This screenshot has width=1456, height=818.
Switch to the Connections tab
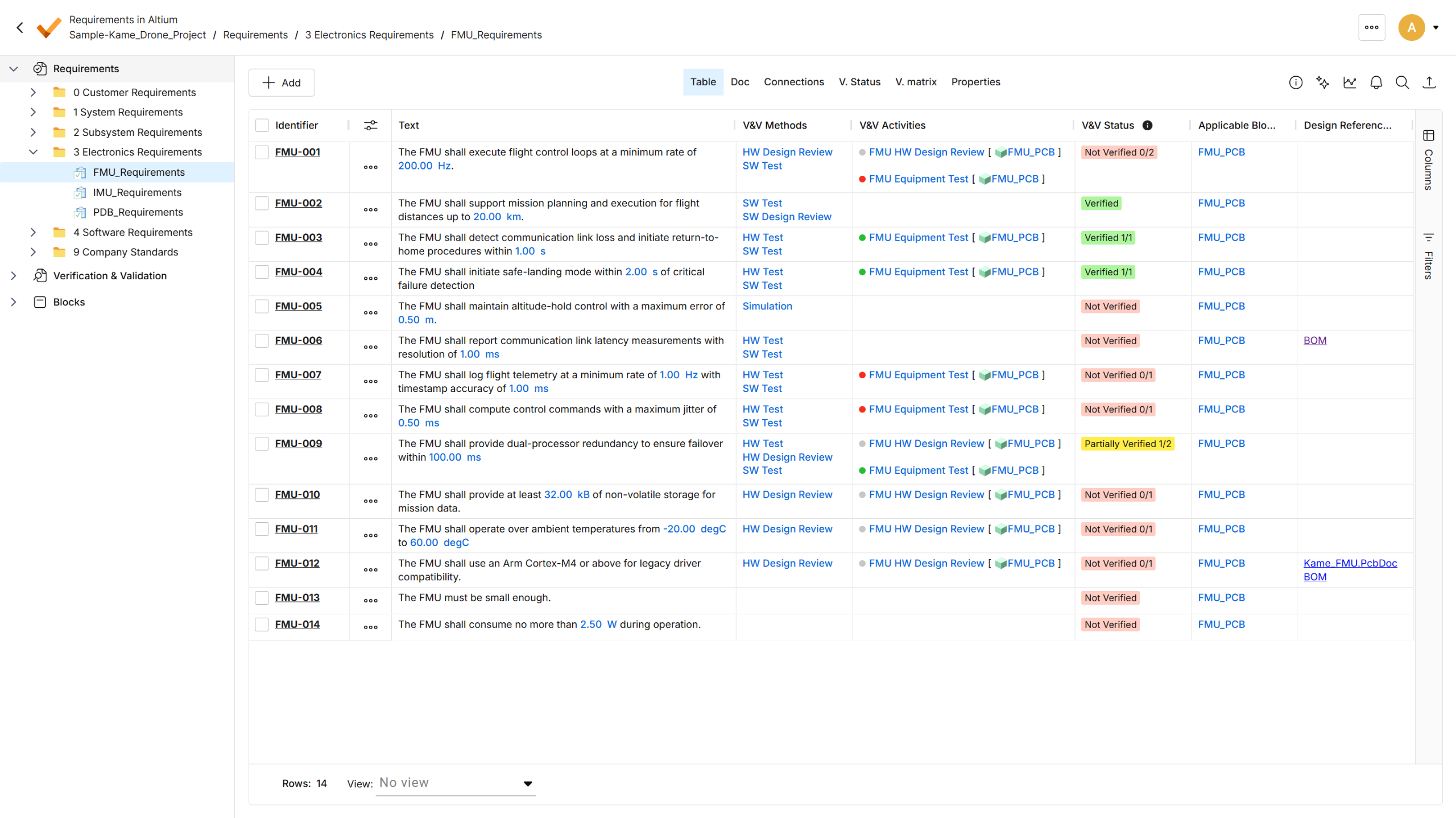793,82
